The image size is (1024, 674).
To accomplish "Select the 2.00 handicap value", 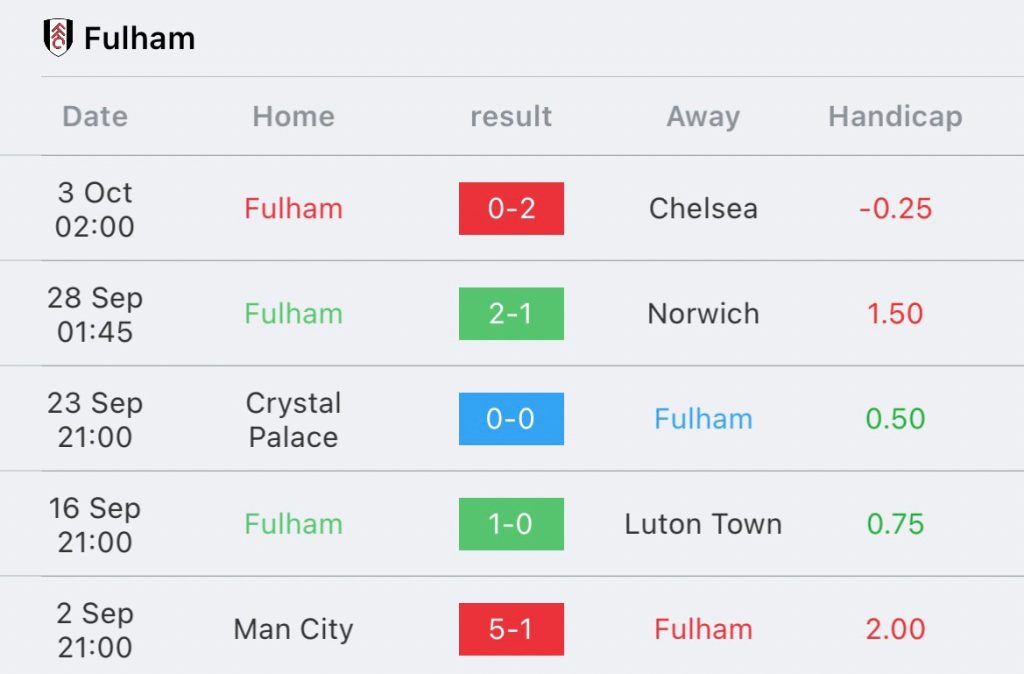I will pos(895,630).
